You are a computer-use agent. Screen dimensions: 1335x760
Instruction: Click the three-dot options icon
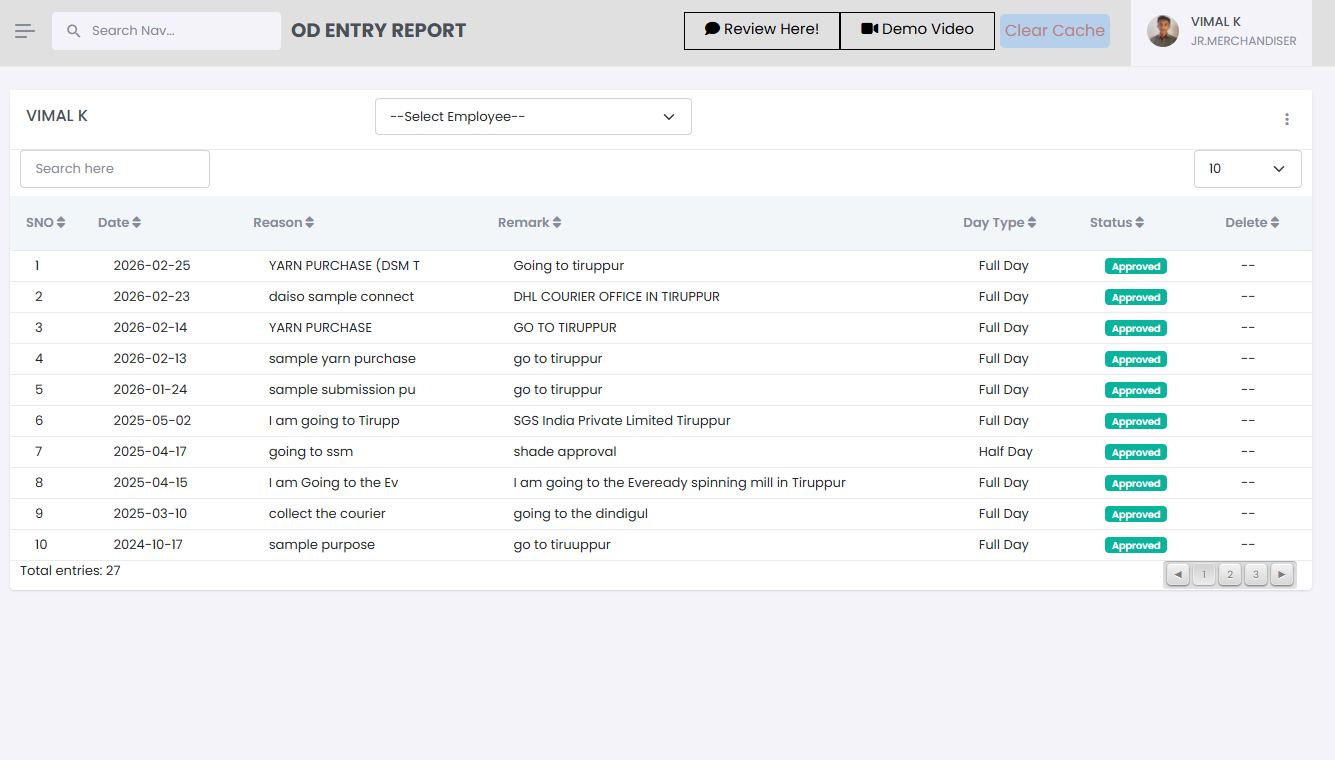(1287, 120)
